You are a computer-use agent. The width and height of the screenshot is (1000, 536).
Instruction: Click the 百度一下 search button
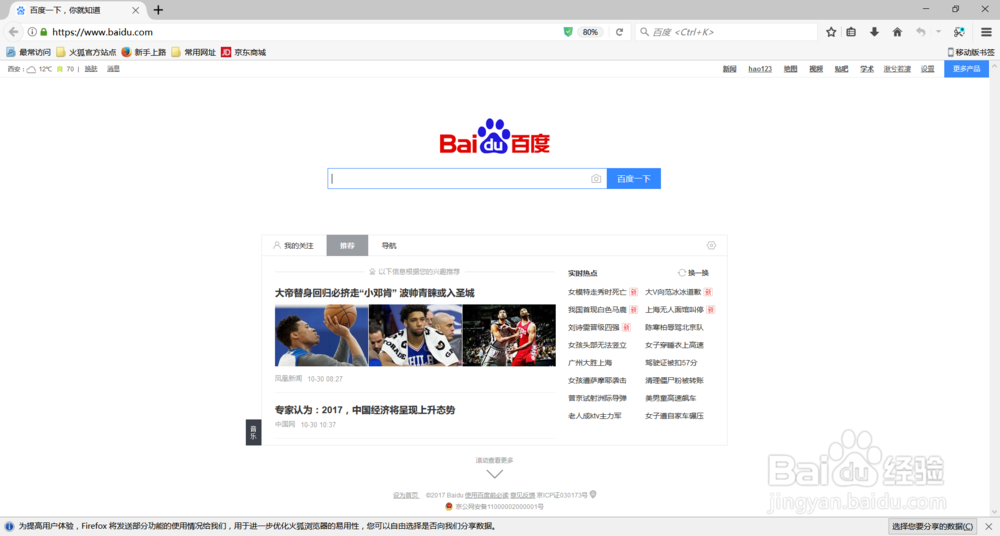pos(633,179)
